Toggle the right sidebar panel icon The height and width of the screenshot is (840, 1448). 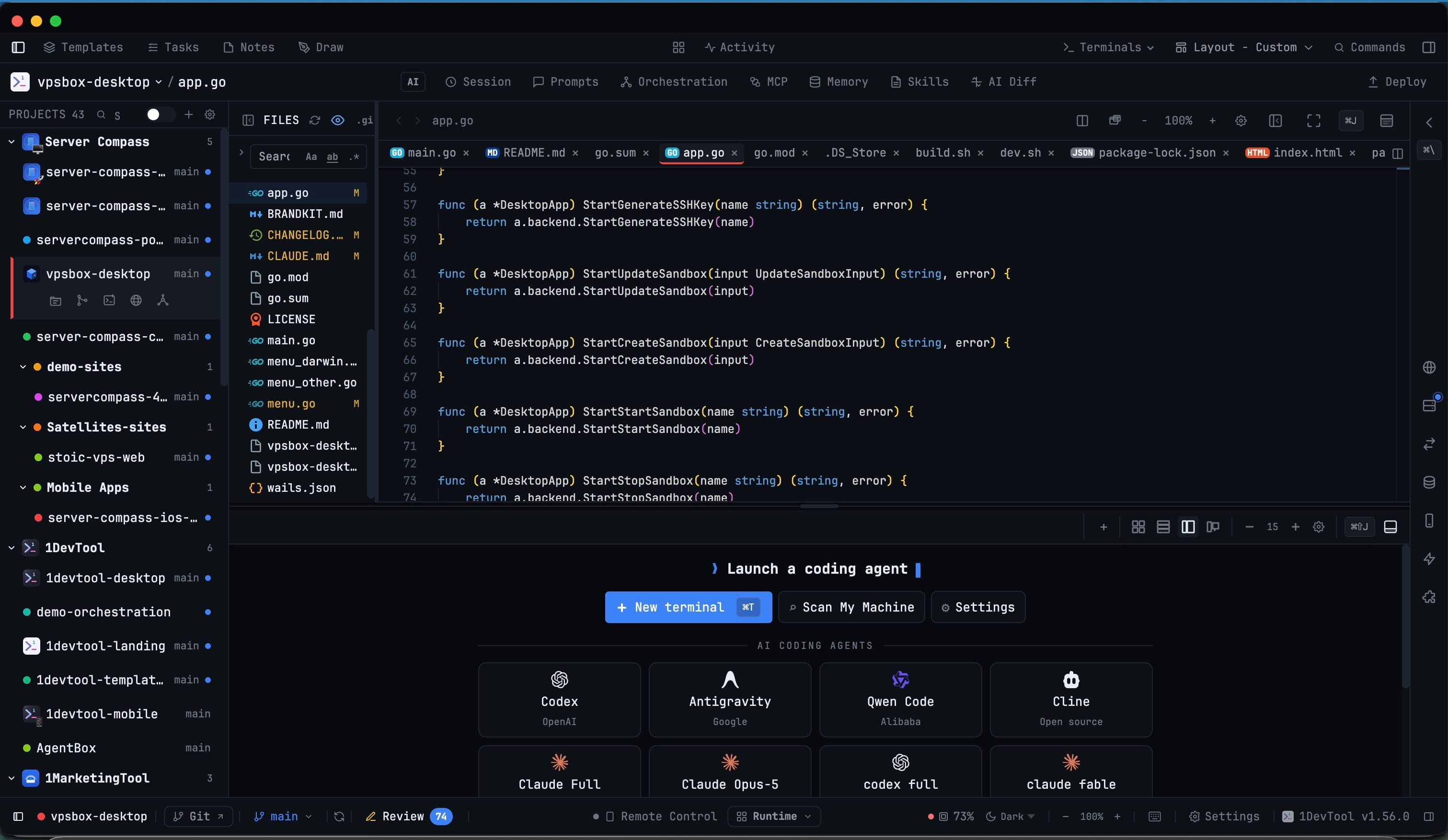coord(1428,47)
